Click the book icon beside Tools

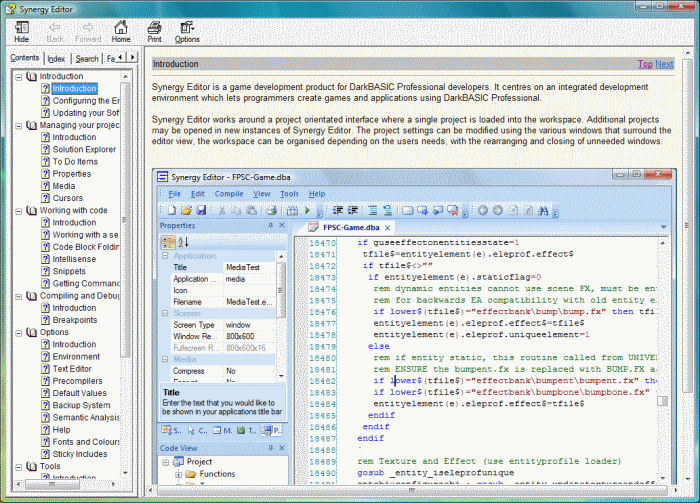coord(32,466)
